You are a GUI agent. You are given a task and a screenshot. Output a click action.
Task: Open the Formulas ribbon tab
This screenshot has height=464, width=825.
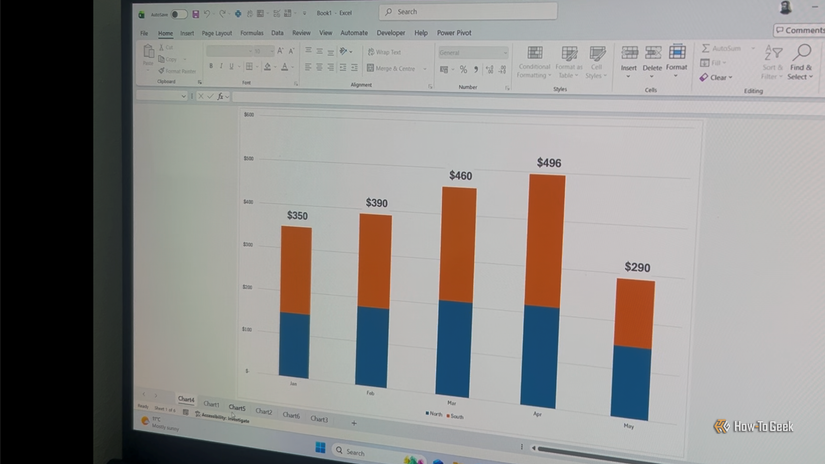pyautogui.click(x=251, y=33)
